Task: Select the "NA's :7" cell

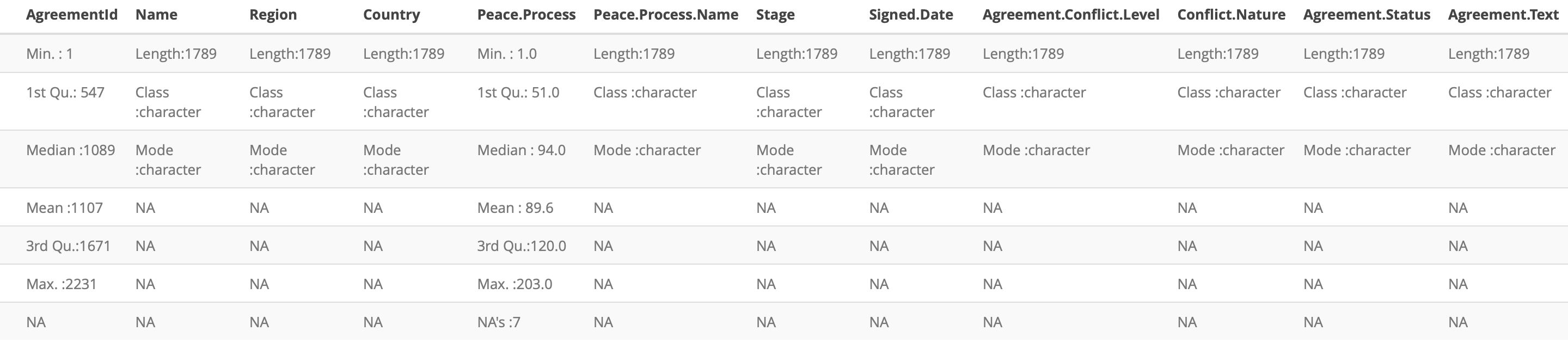Action: click(x=499, y=321)
